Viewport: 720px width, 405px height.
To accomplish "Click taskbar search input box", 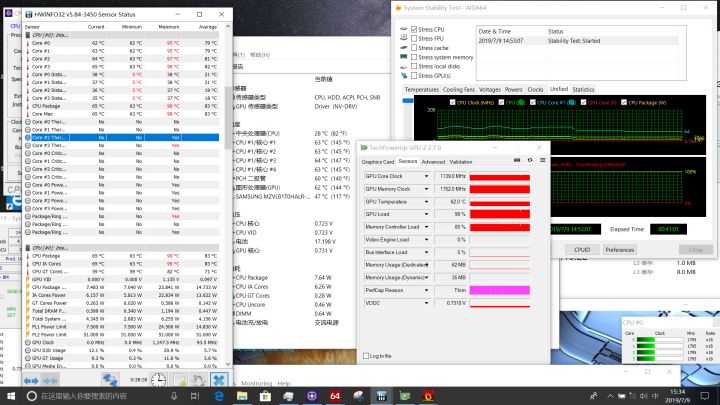I will pos(103,396).
